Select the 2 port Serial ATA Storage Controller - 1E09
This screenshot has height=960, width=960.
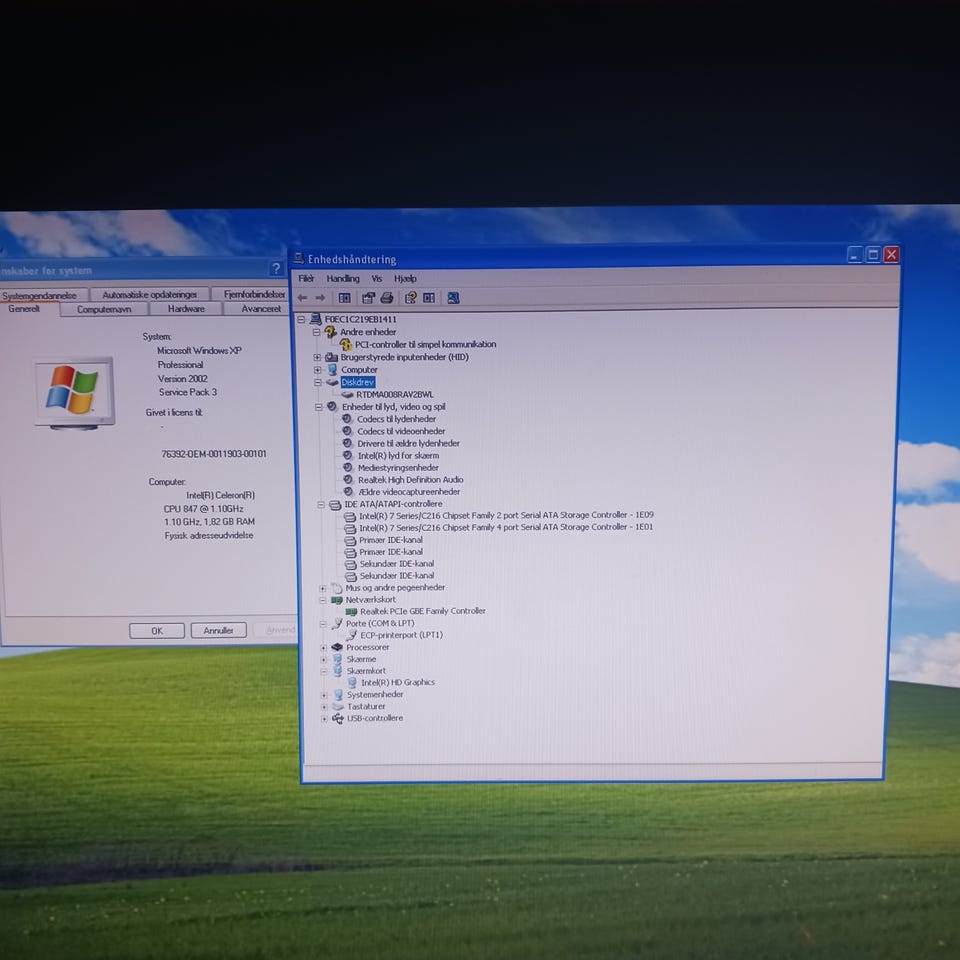point(506,515)
